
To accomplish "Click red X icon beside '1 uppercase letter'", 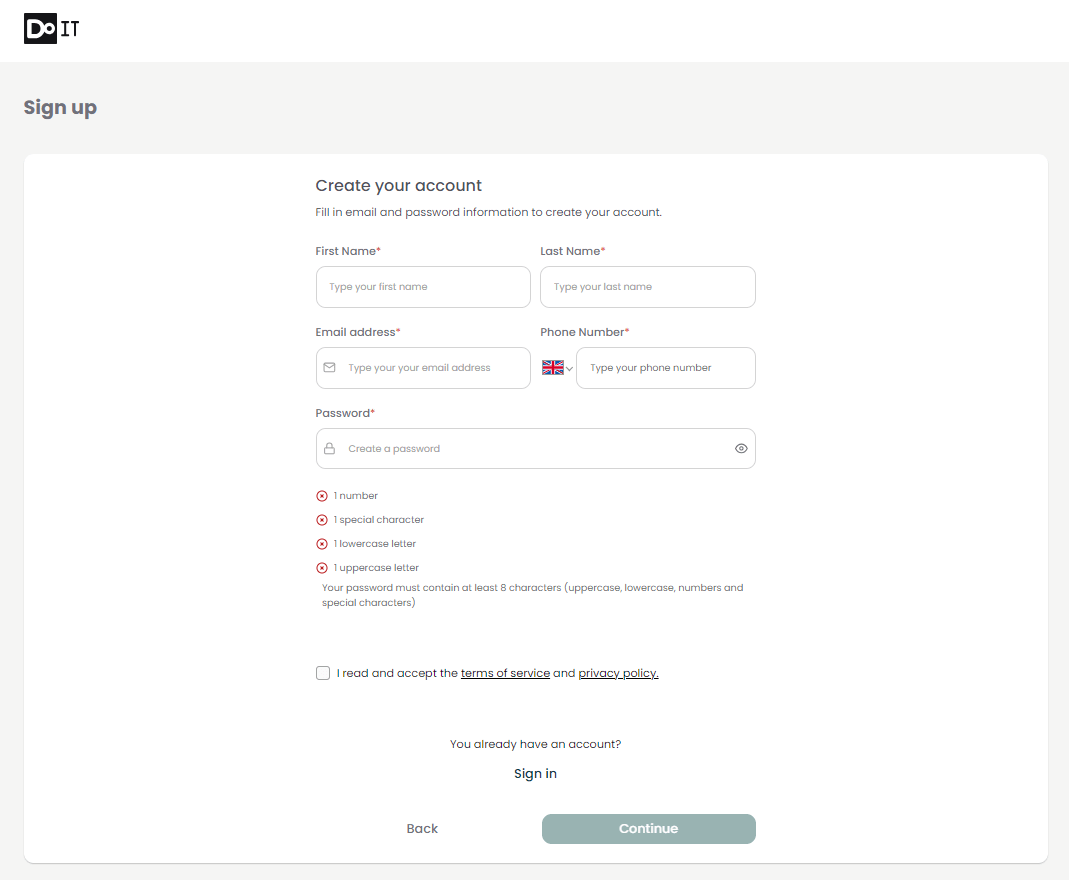I will click(x=322, y=568).
